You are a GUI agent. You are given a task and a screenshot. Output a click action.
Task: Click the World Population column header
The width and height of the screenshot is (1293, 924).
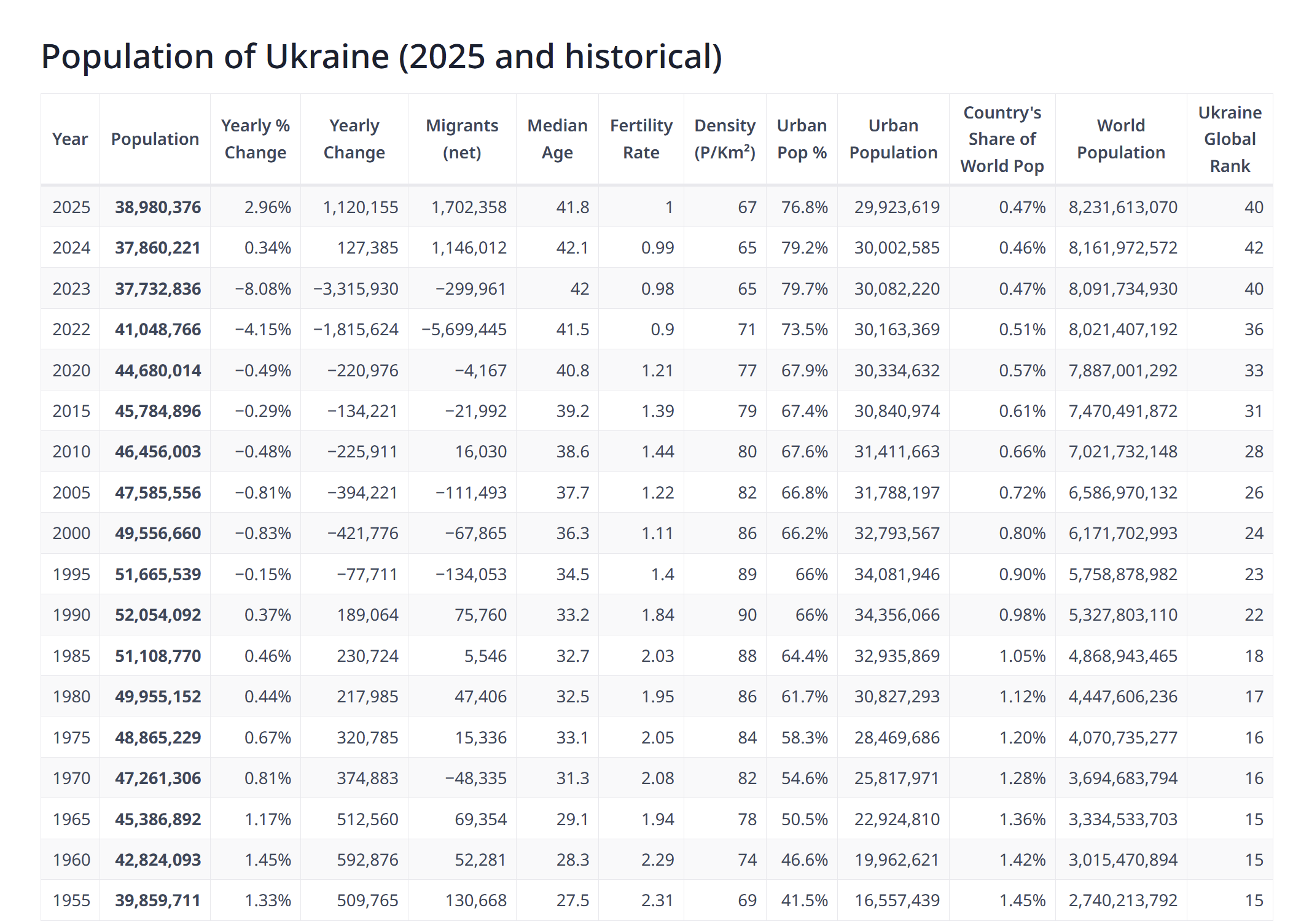click(1121, 139)
